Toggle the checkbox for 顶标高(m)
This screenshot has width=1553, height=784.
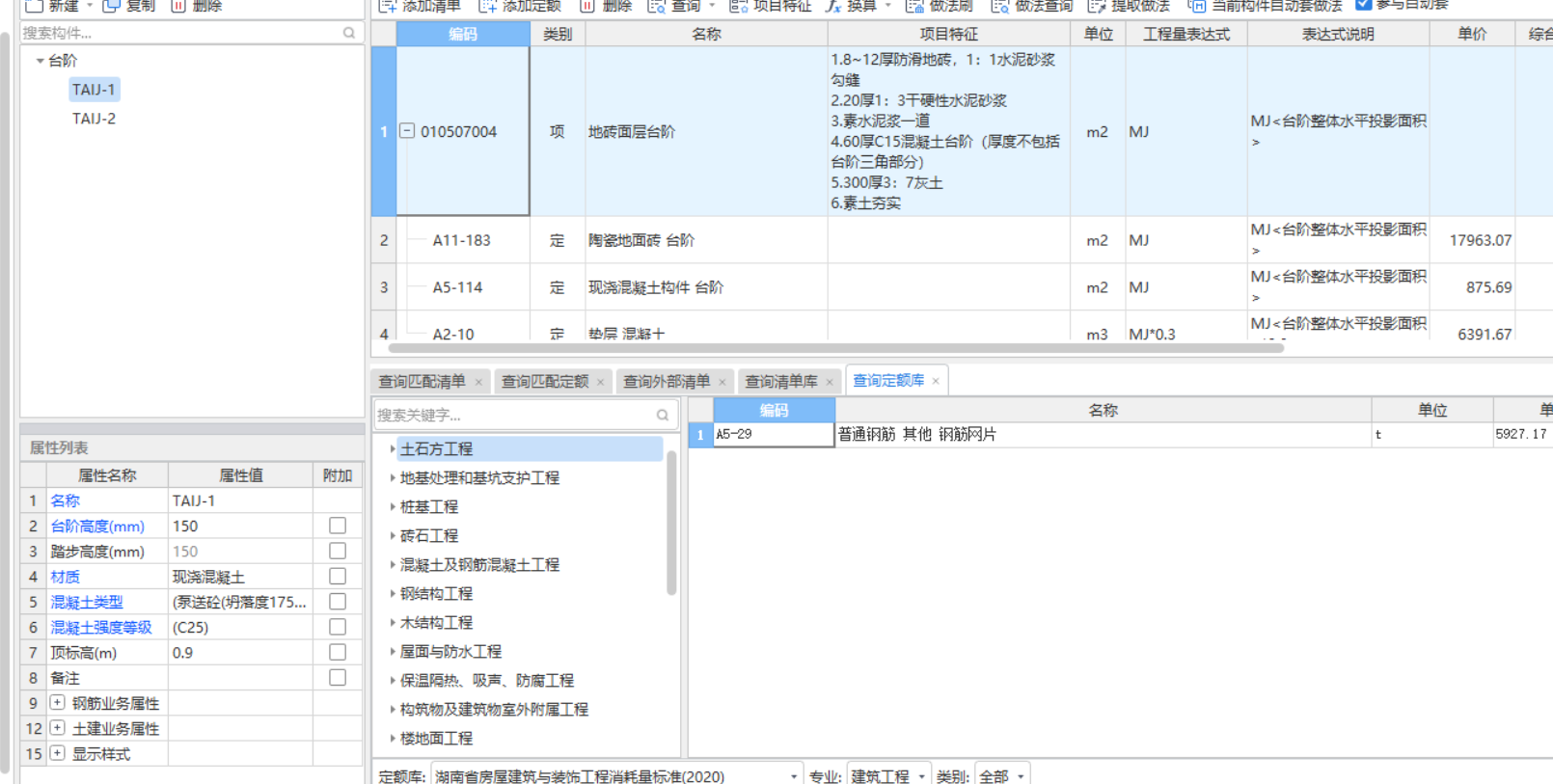338,652
